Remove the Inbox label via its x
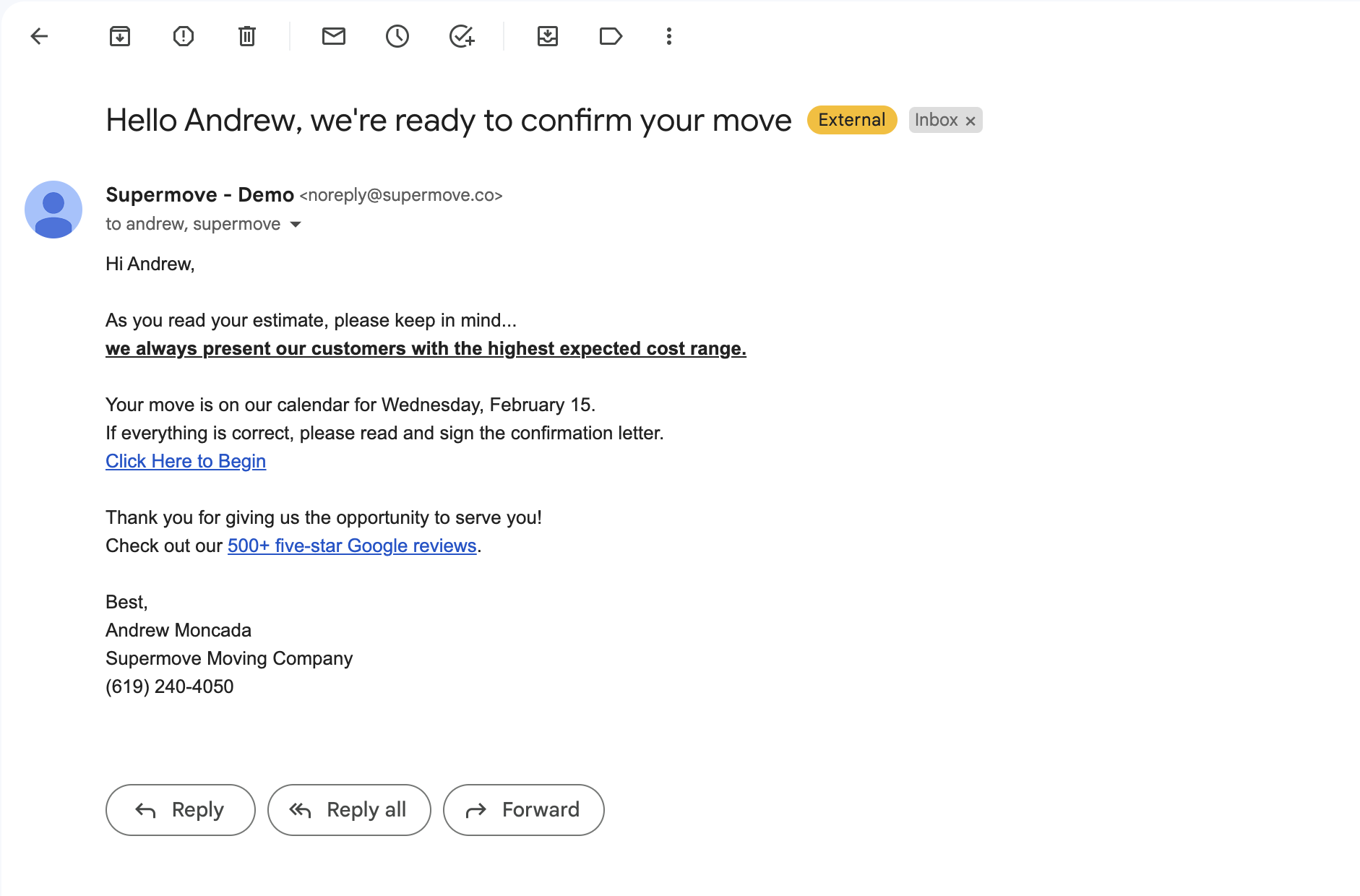Image resolution: width=1360 pixels, height=896 pixels. coord(970,121)
